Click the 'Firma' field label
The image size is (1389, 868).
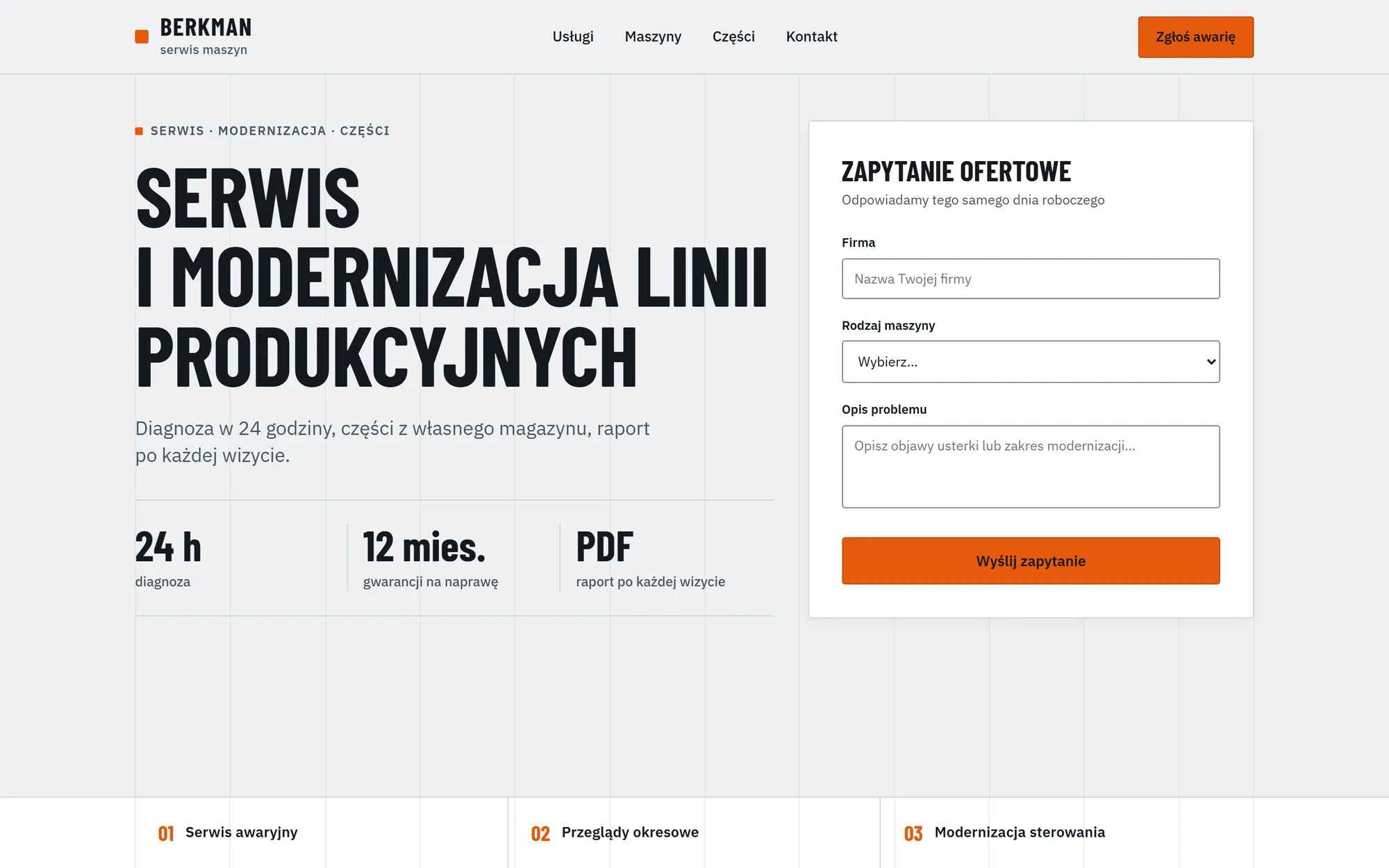tap(858, 243)
